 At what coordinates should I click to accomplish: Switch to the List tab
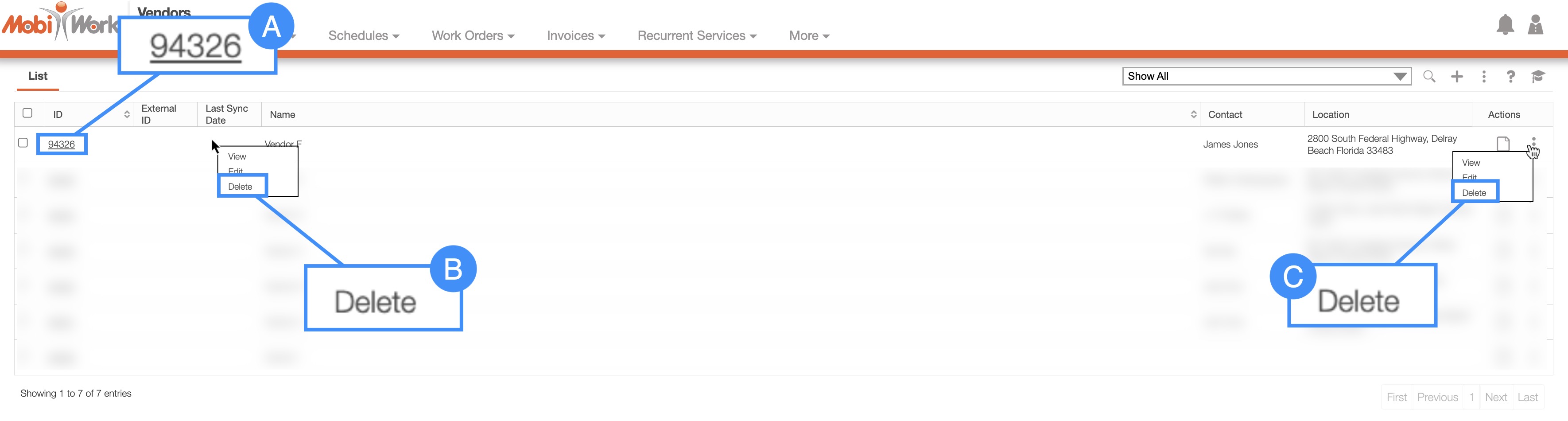(37, 76)
